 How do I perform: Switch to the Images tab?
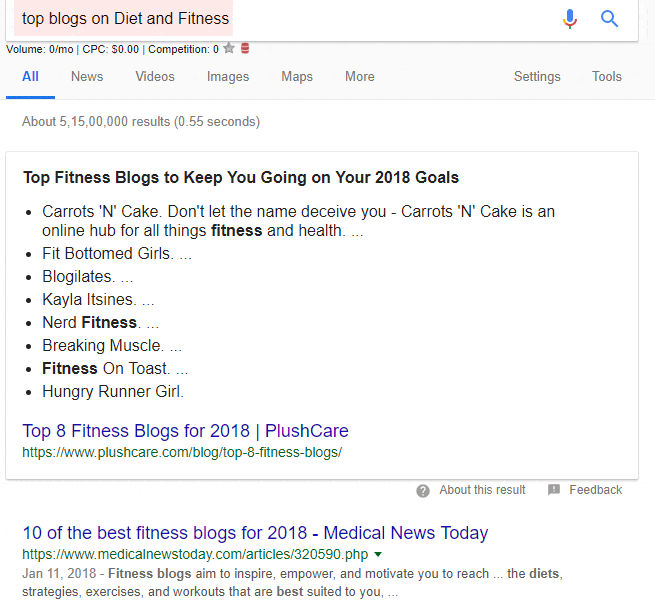point(228,77)
